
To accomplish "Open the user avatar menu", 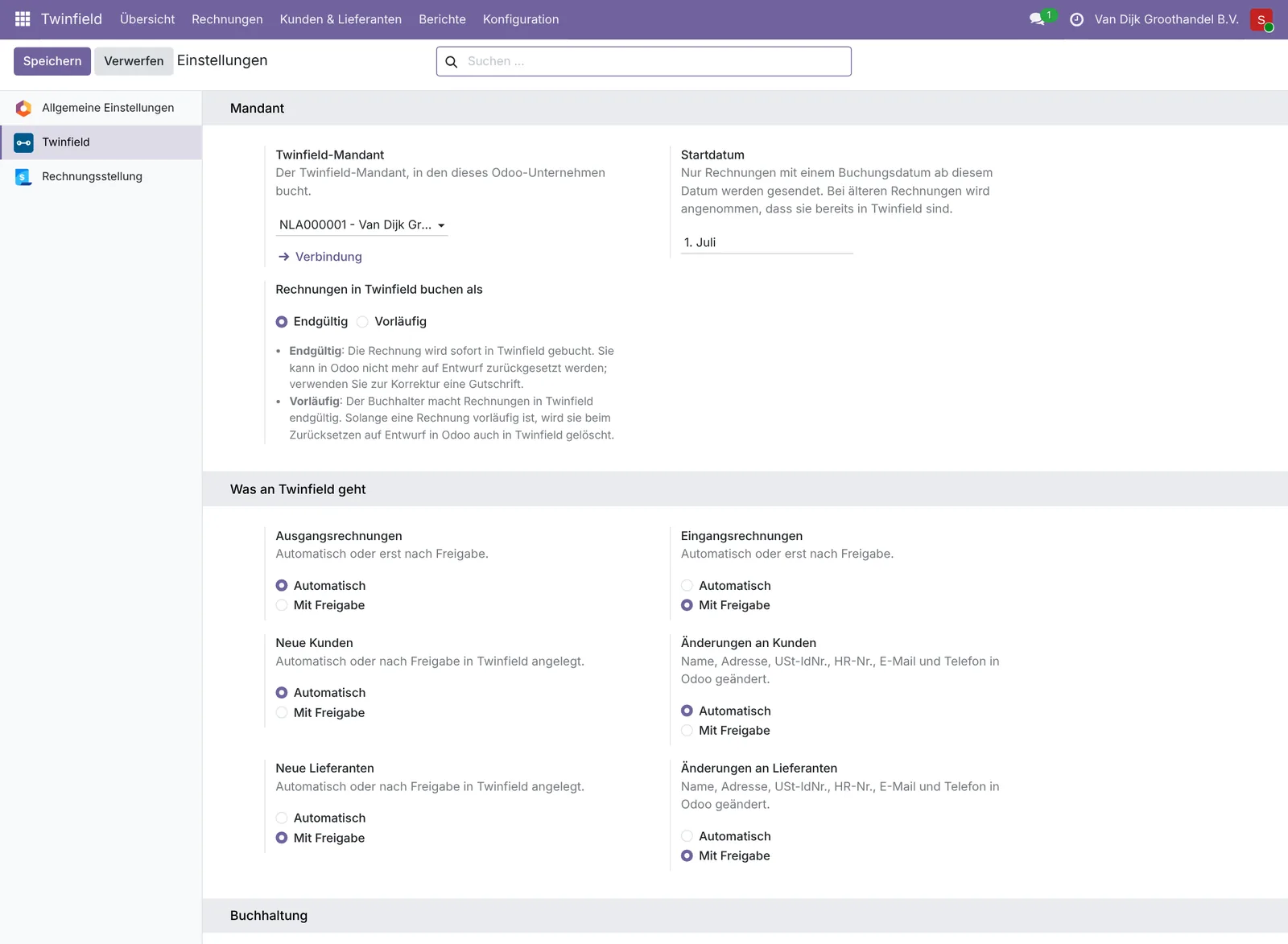I will tap(1261, 19).
